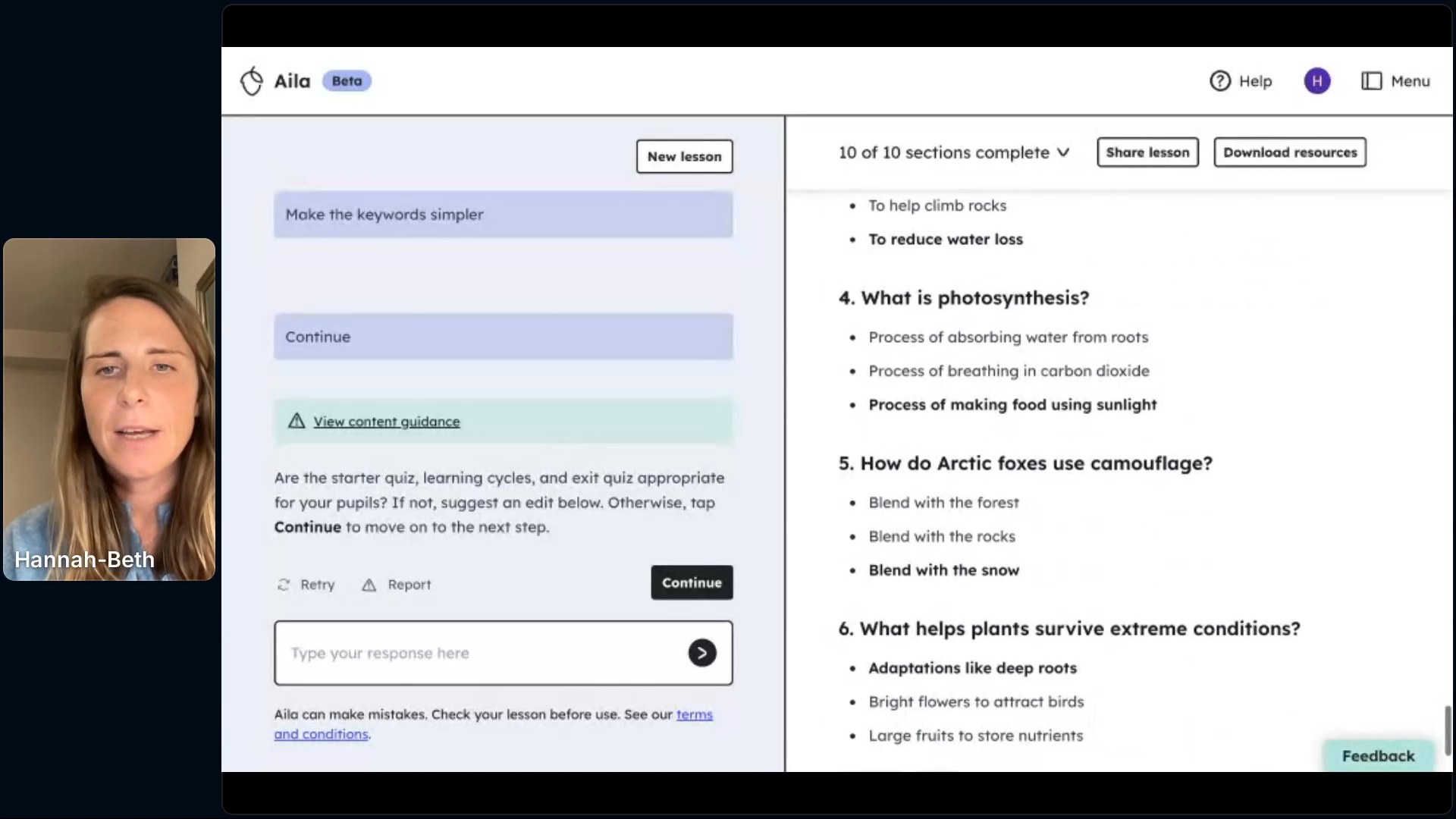The image size is (1456, 819).
Task: Click 'Blend with the snow' answer
Action: point(943,570)
